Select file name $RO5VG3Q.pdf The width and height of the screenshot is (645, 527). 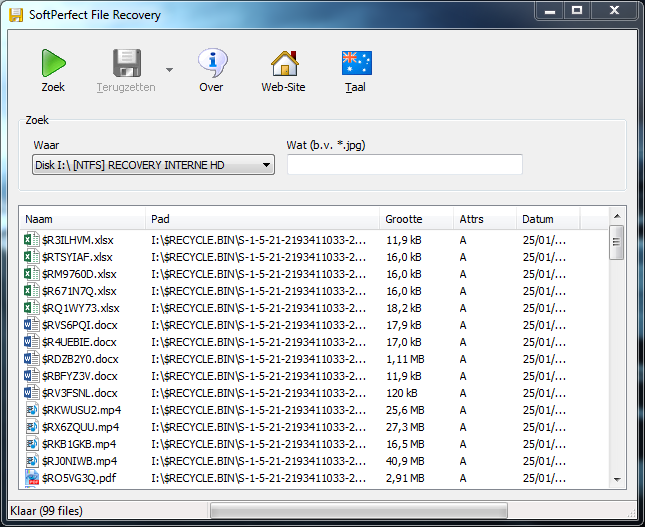click(x=79, y=478)
